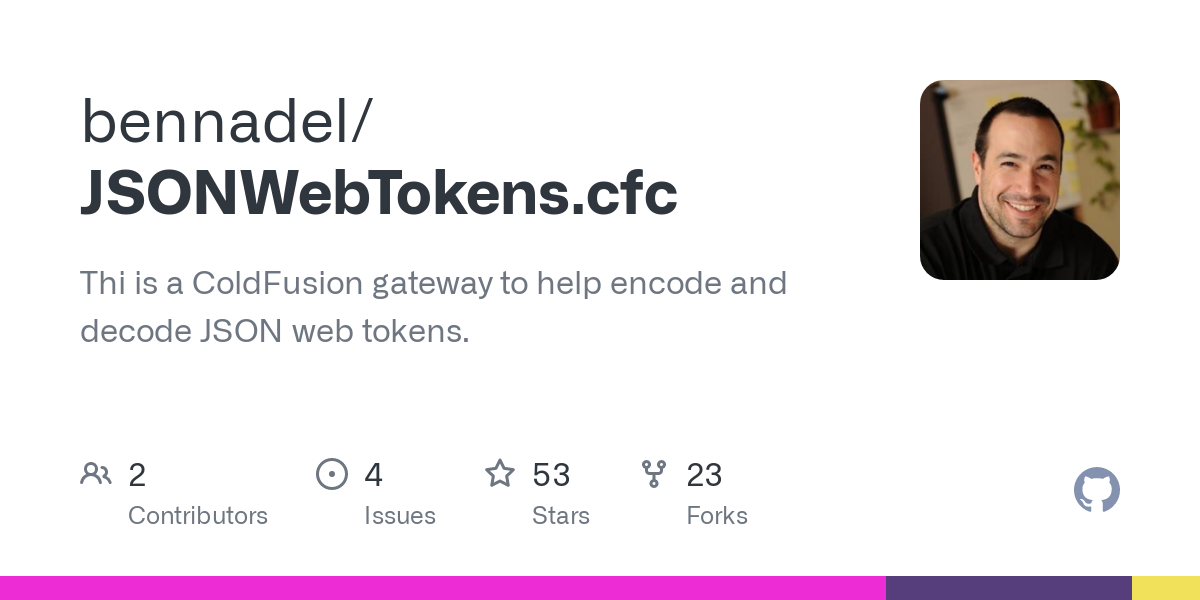Select the issues count 4
This screenshot has height=600, width=1200.
374,475
